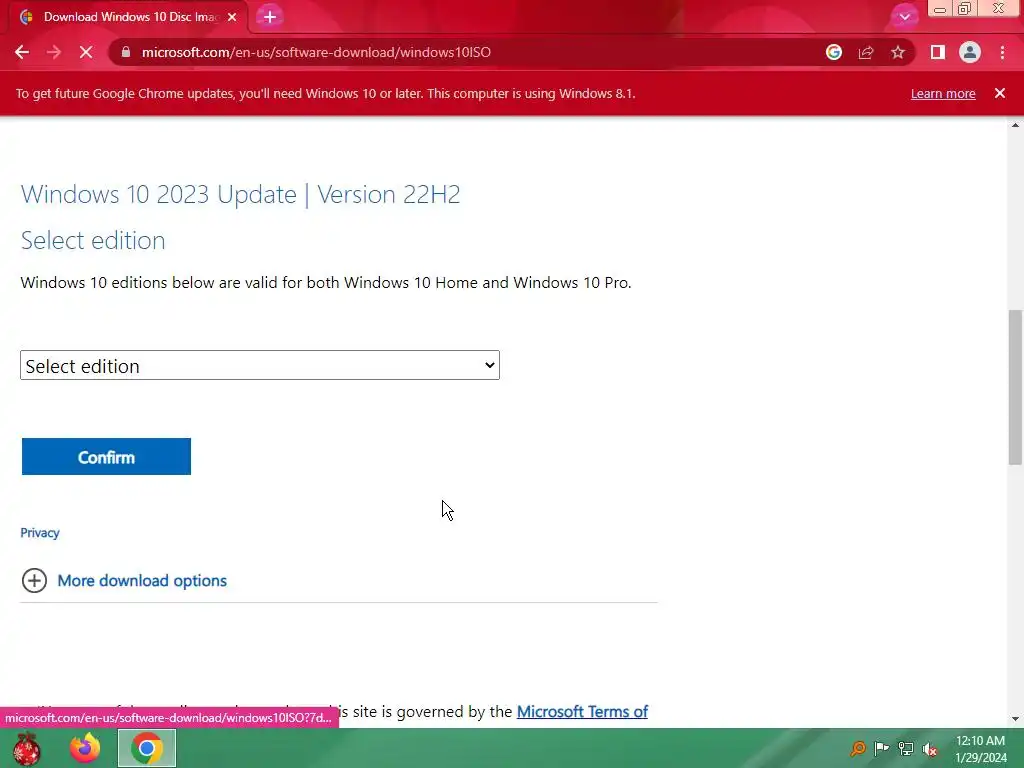Screen dimensions: 1024x768
Task: Open the Learn more link
Action: 943,93
